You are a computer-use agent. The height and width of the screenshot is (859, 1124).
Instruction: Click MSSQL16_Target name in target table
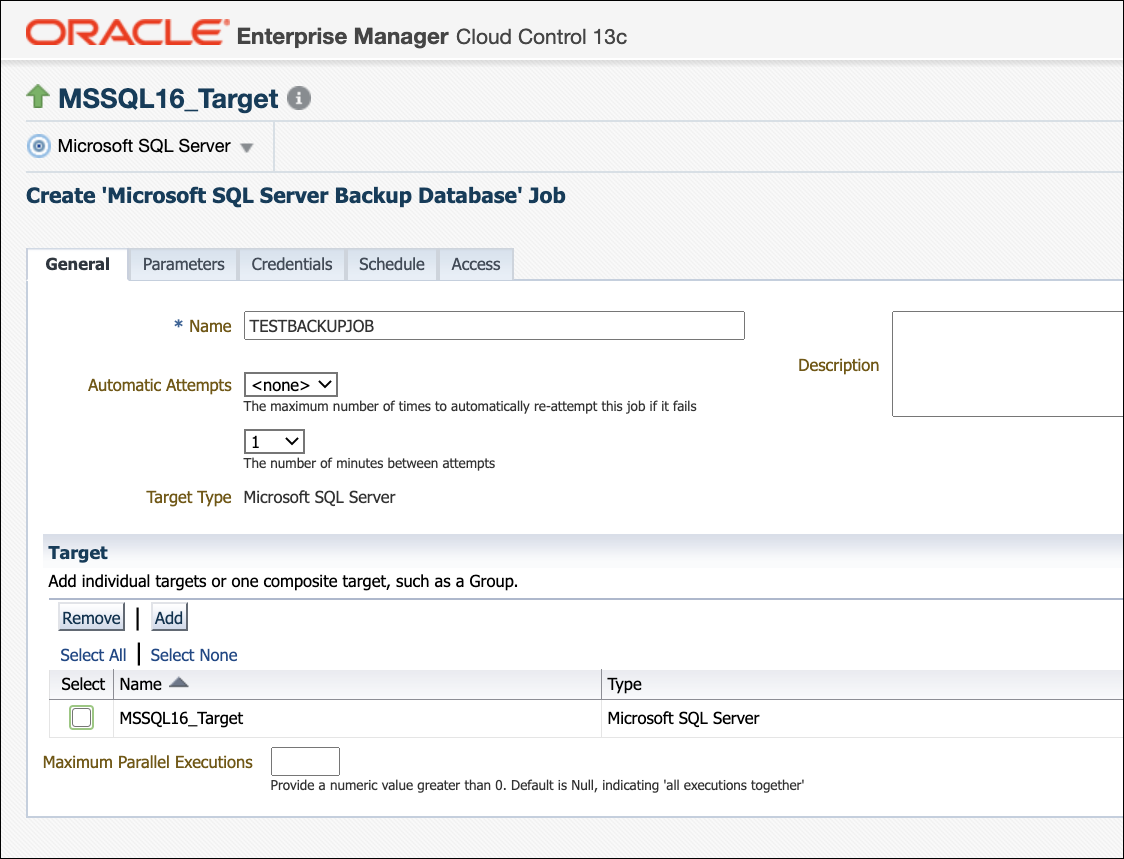pyautogui.click(x=181, y=718)
